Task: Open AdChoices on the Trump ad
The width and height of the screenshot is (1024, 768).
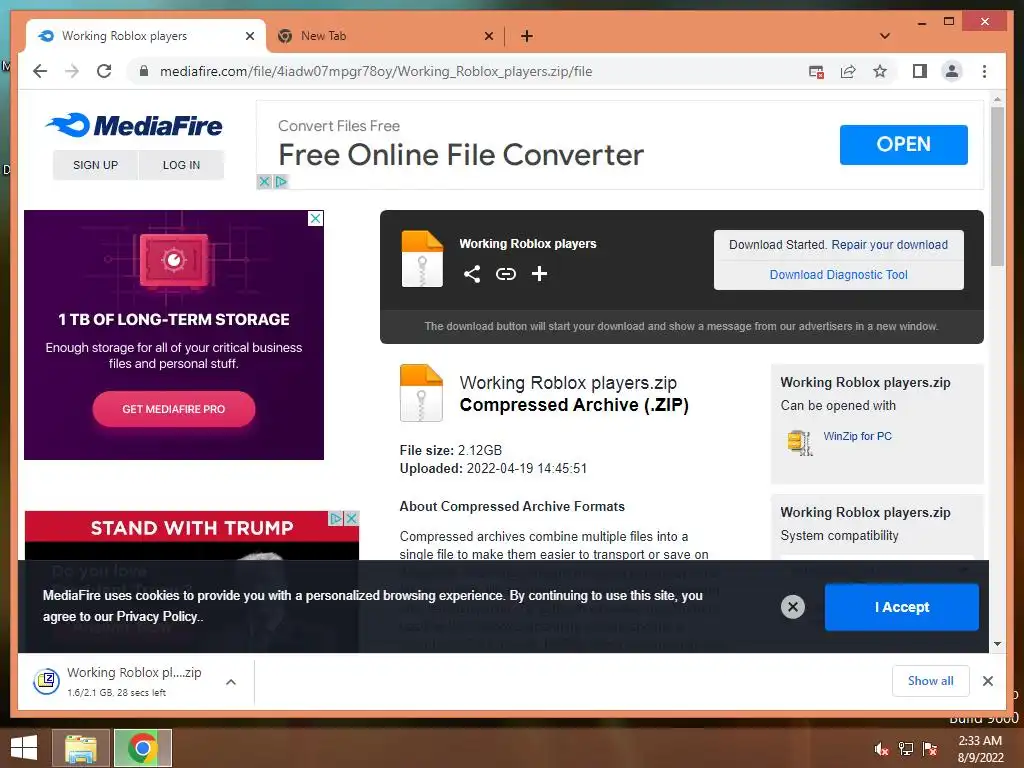Action: point(336,519)
